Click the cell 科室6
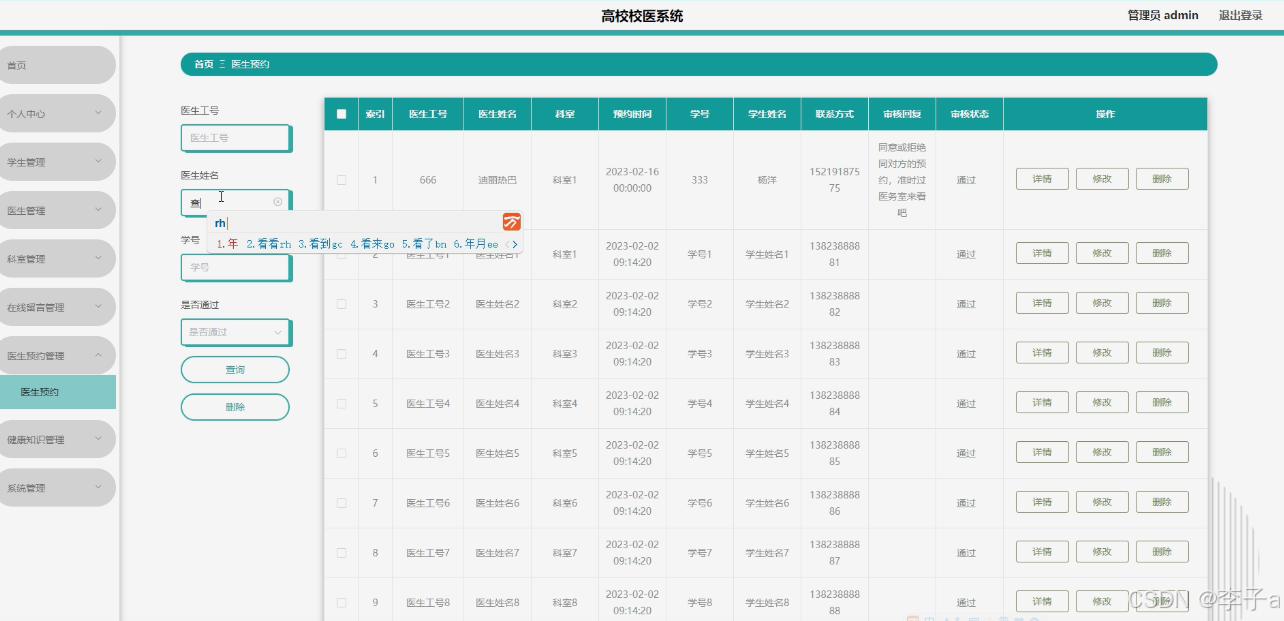Screen dimensions: 1284x621 click(x=565, y=503)
